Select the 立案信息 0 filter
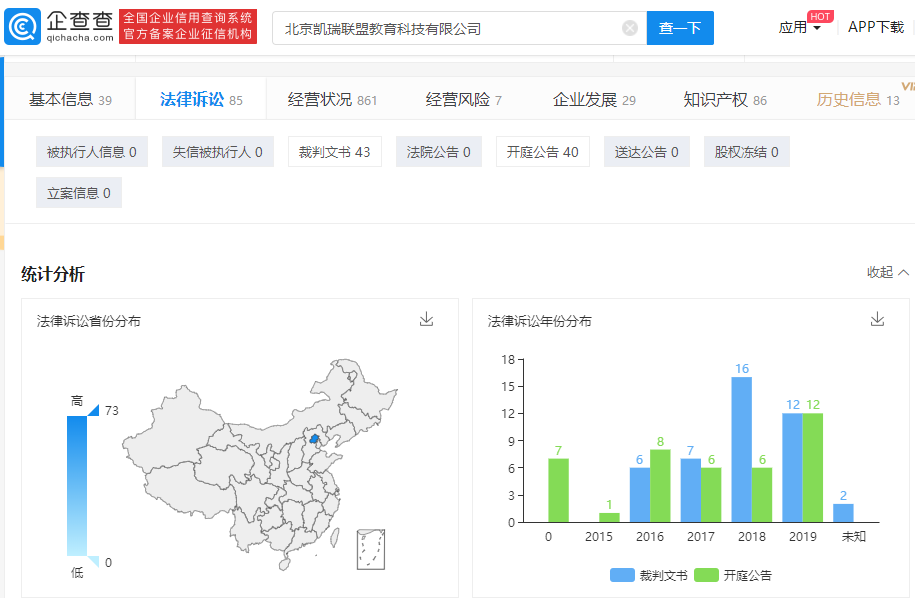 (79, 193)
